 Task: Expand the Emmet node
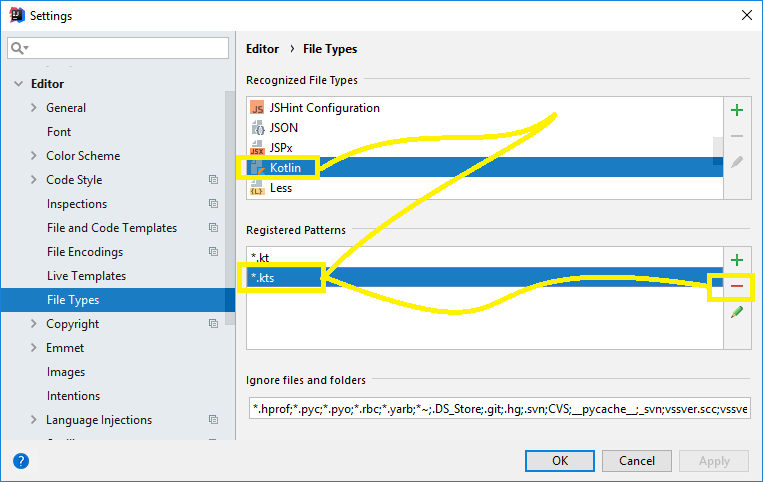(34, 348)
